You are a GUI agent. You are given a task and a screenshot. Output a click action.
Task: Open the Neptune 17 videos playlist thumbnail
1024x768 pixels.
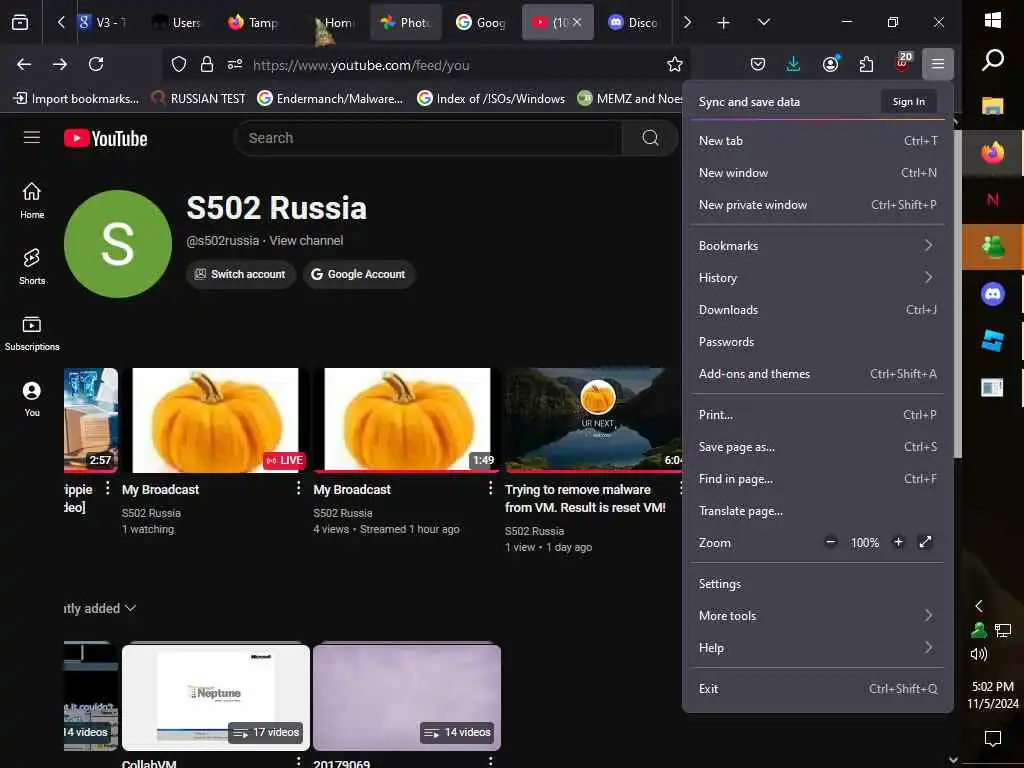click(x=216, y=697)
